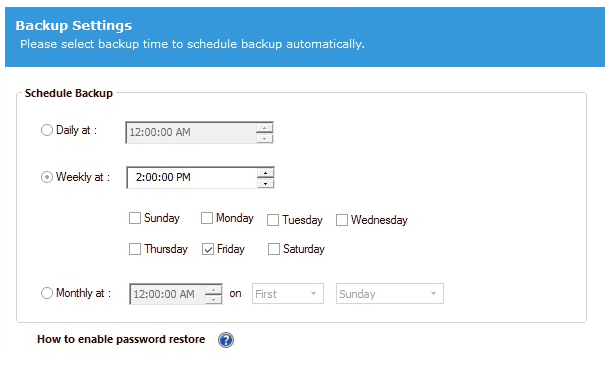Select the Monthly at radio button
This screenshot has height=382, width=612.
coord(47,293)
